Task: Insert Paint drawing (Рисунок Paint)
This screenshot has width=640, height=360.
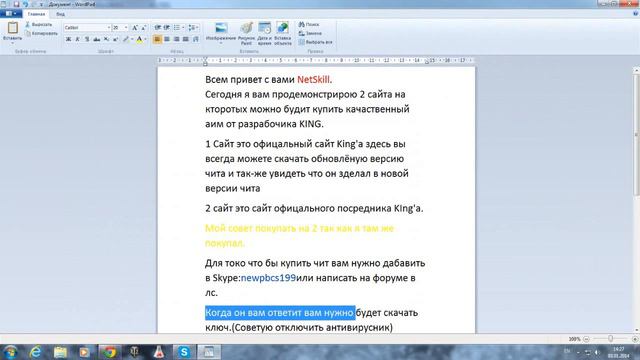Action: click(246, 33)
